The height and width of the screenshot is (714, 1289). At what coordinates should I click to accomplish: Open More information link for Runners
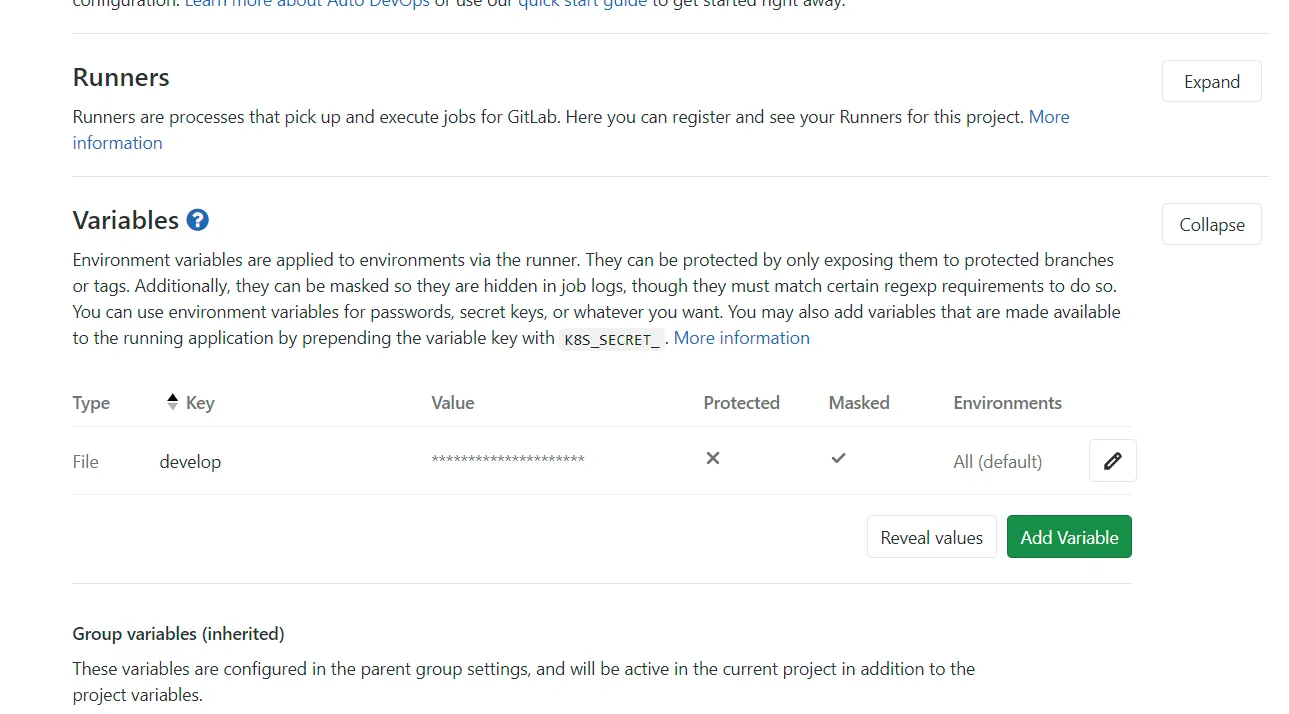pos(1049,117)
